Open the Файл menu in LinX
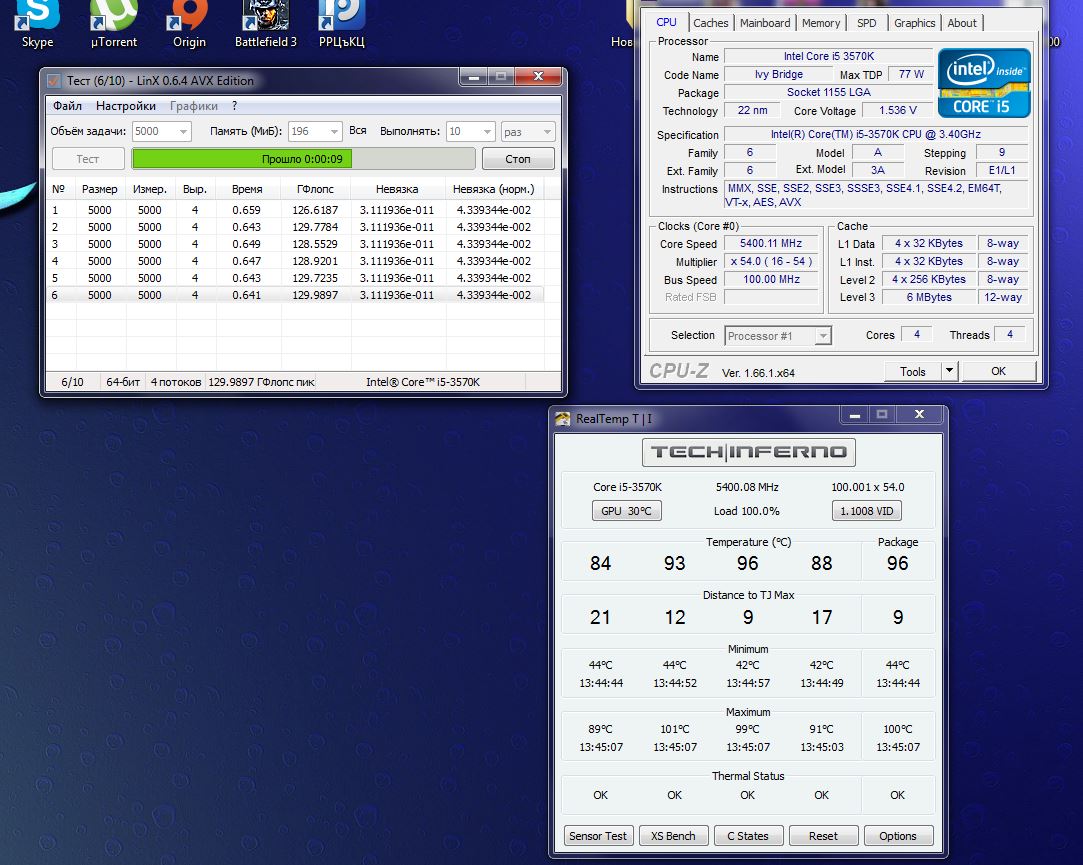Viewport: 1083px width, 865px height. click(67, 106)
